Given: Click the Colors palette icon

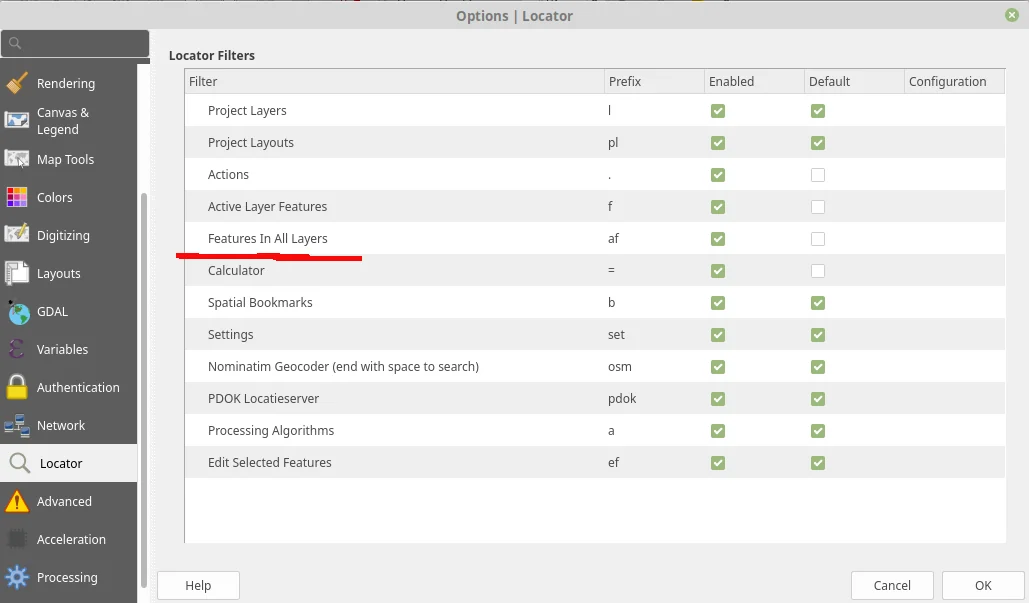Looking at the screenshot, I should coord(17,197).
